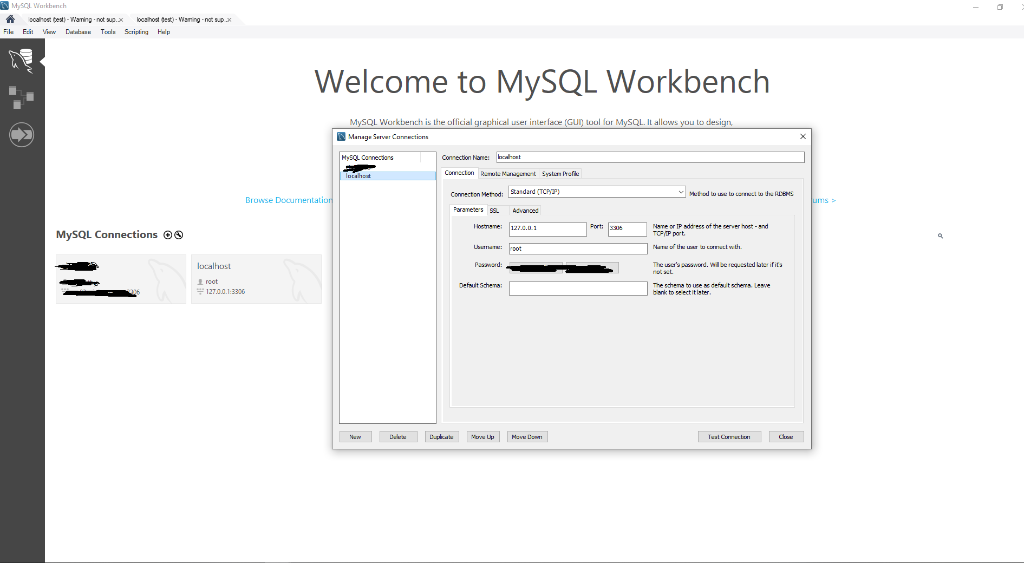Viewport: 1024px width, 563px height.
Task: Select localhost in the dialog connections list
Action: 388,176
